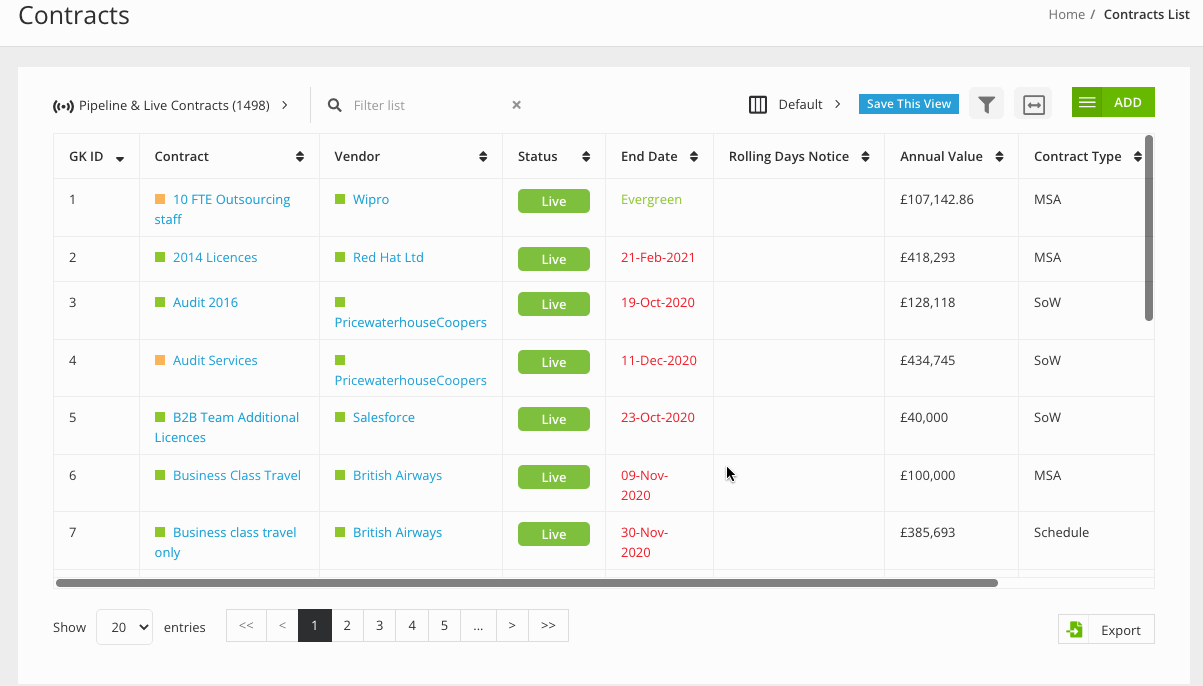Image resolution: width=1203 pixels, height=686 pixels.
Task: Click the 19-Oct-2020 end date
Action: click(x=658, y=302)
